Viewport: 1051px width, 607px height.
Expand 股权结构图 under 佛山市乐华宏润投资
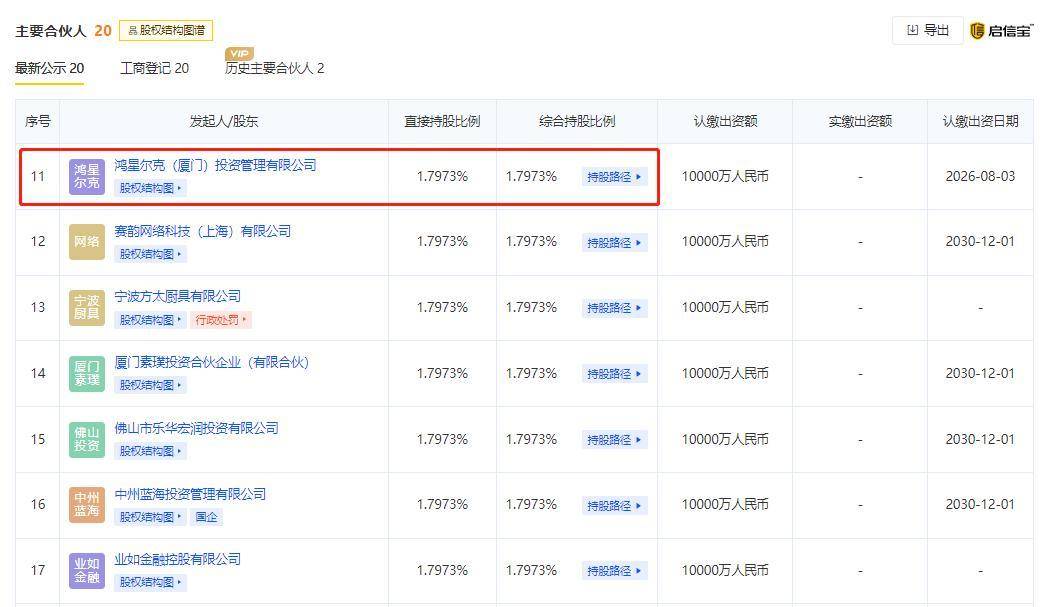pyautogui.click(x=150, y=452)
